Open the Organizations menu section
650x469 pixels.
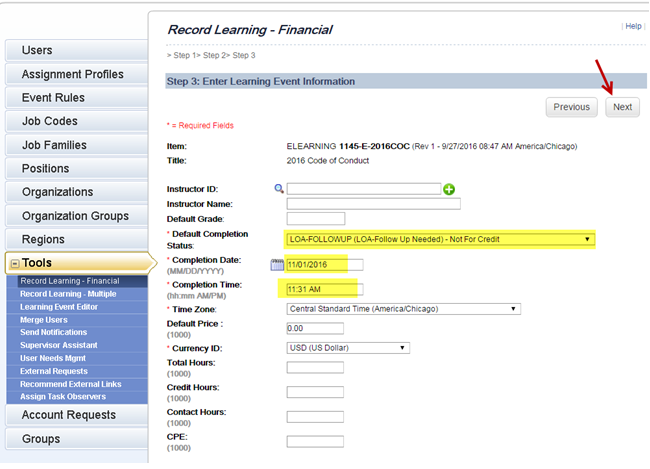[x=77, y=192]
